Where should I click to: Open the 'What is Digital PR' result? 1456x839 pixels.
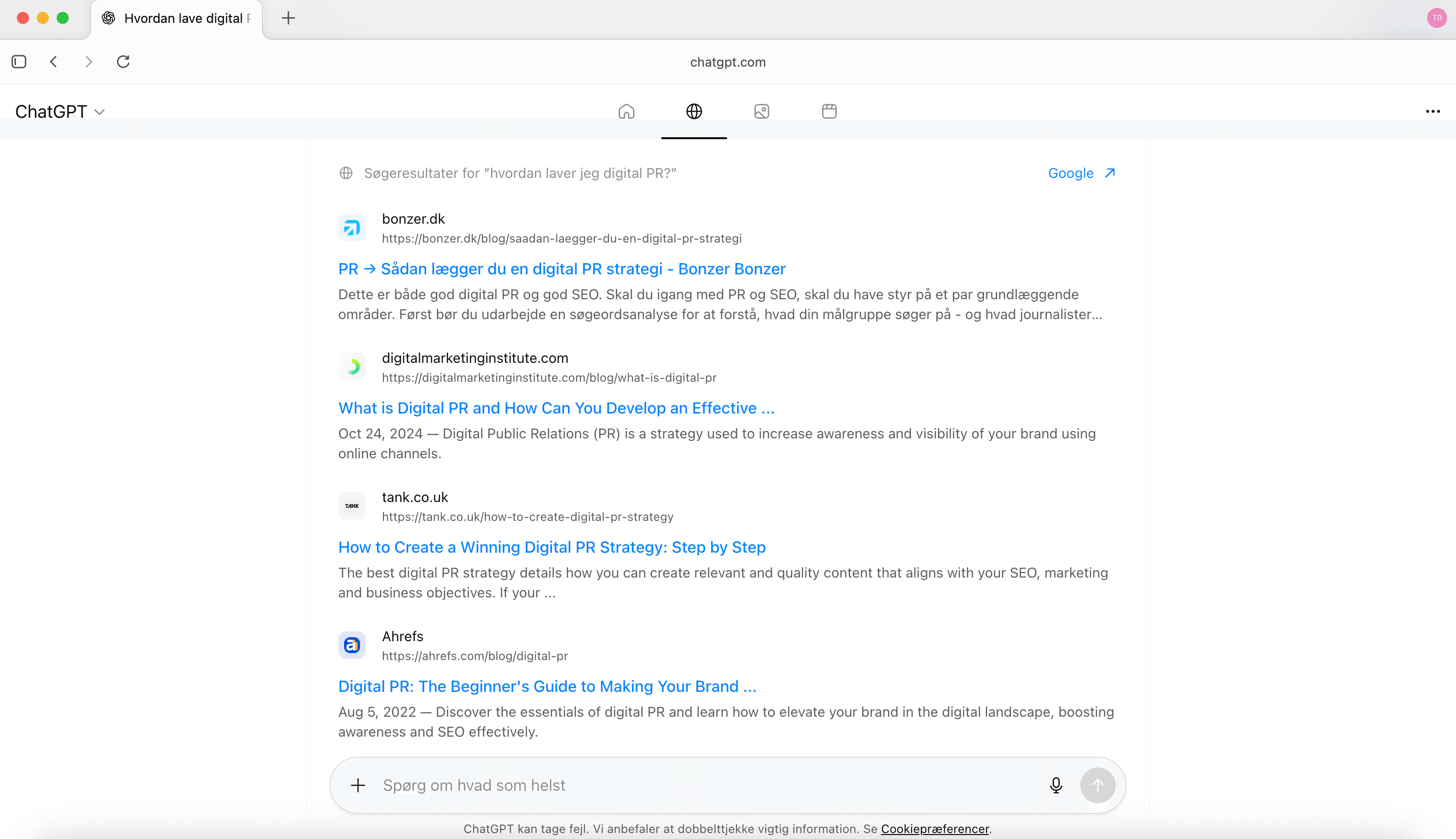(x=555, y=408)
